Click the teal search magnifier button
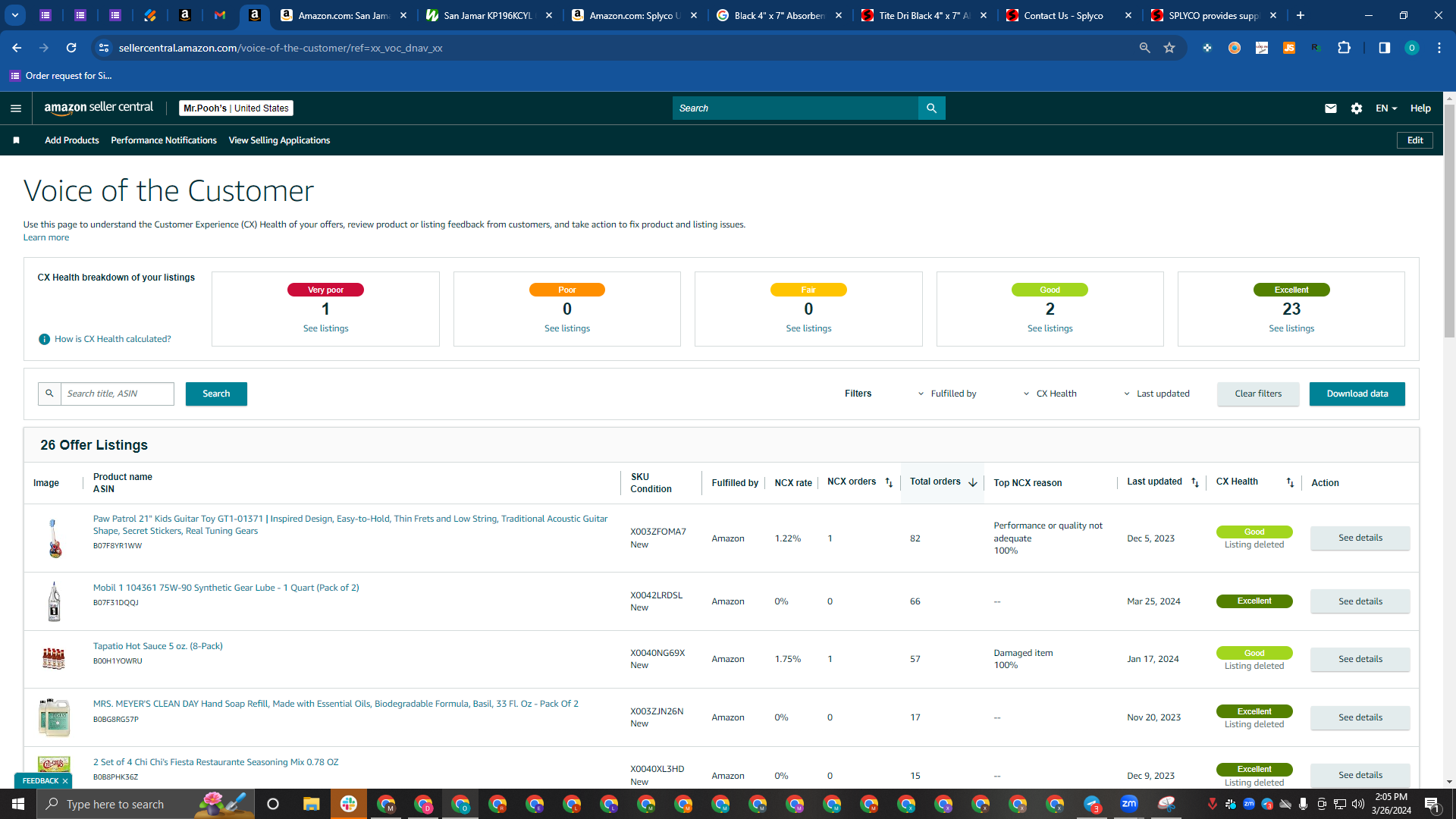The height and width of the screenshot is (819, 1456). [931, 108]
